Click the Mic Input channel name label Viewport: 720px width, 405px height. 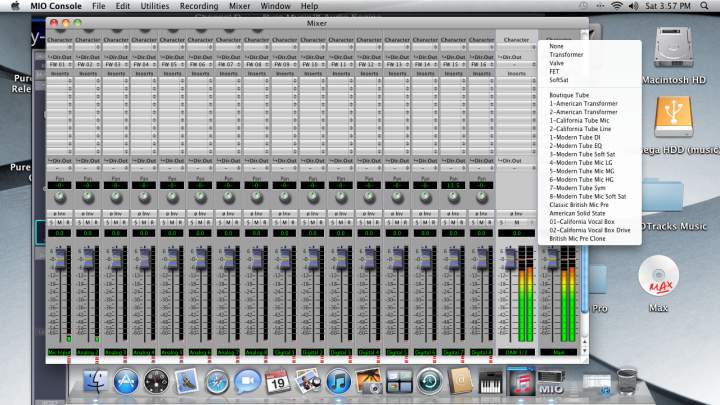[60, 352]
